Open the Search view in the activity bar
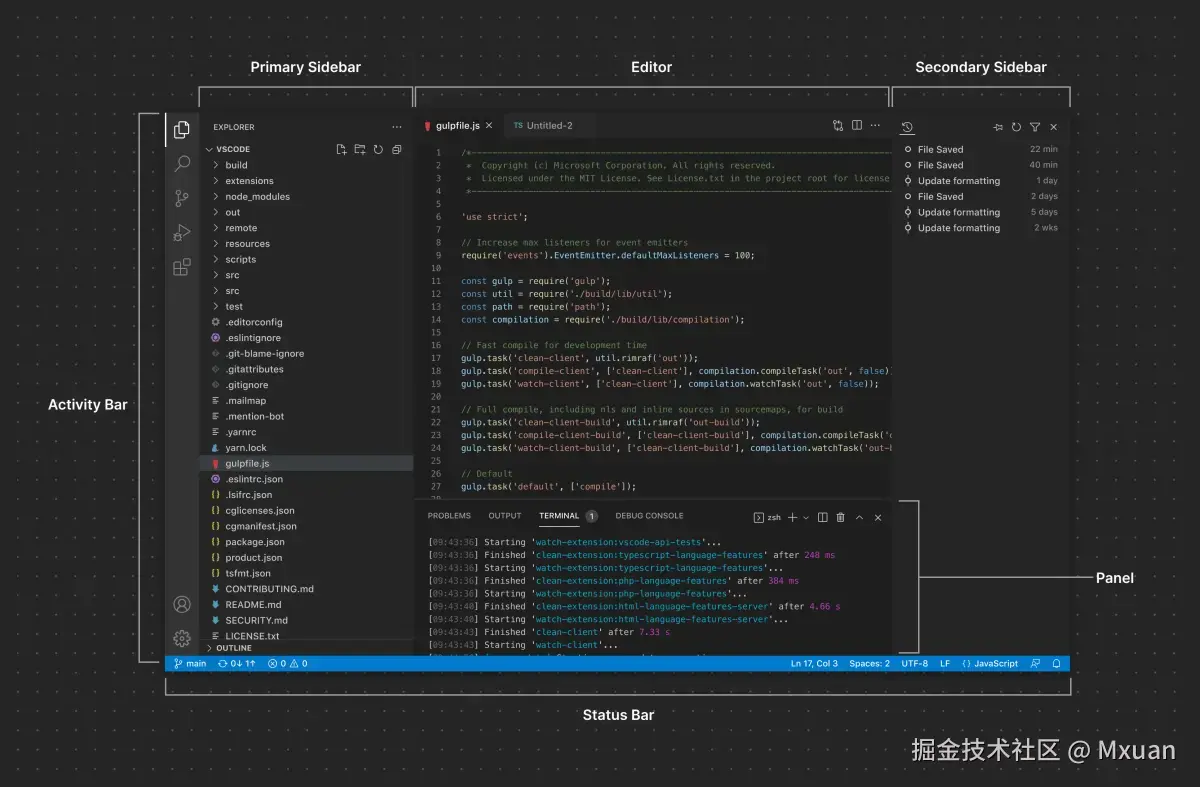This screenshot has width=1200, height=787. tap(182, 164)
